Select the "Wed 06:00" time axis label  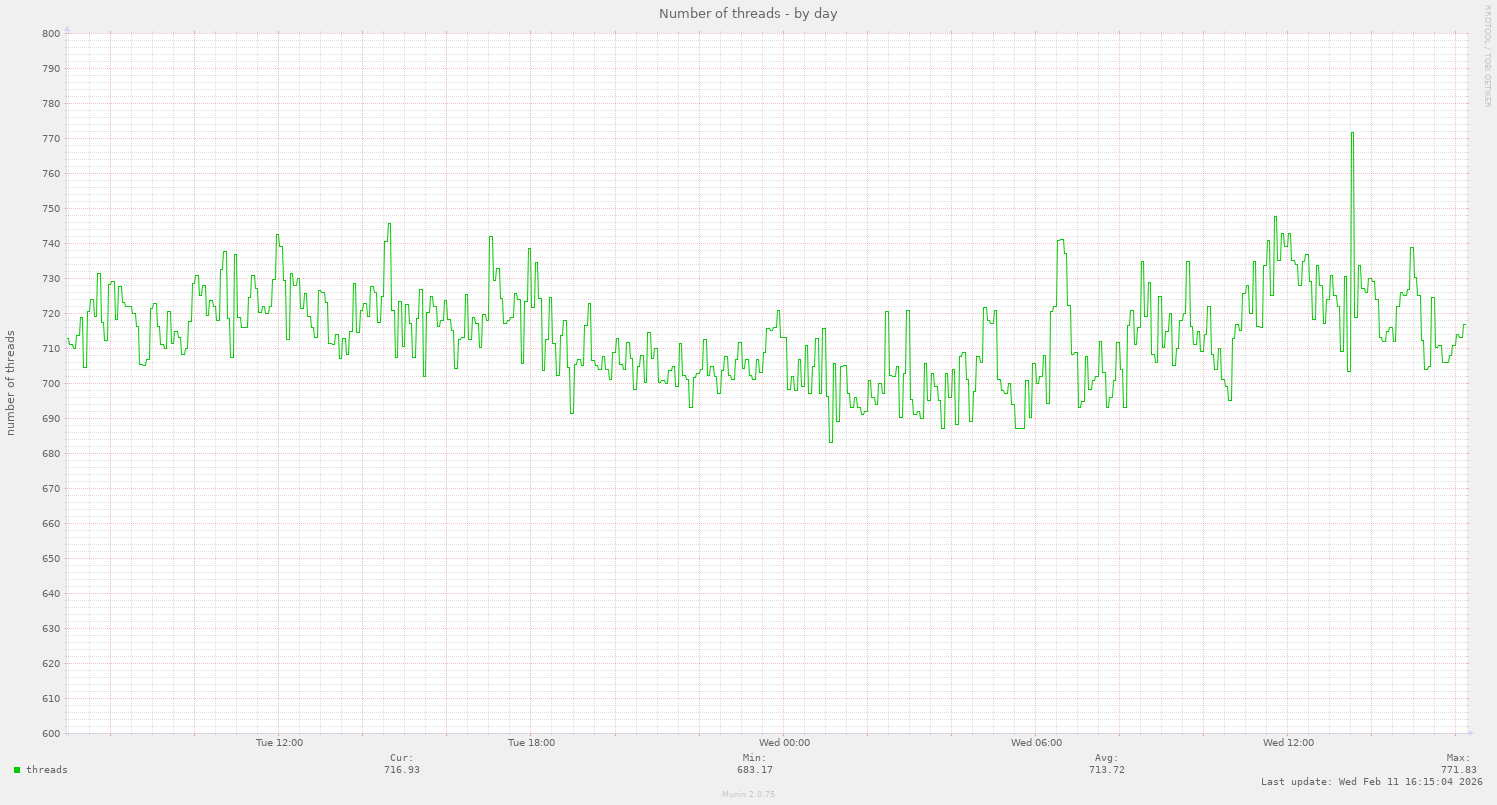[1036, 743]
